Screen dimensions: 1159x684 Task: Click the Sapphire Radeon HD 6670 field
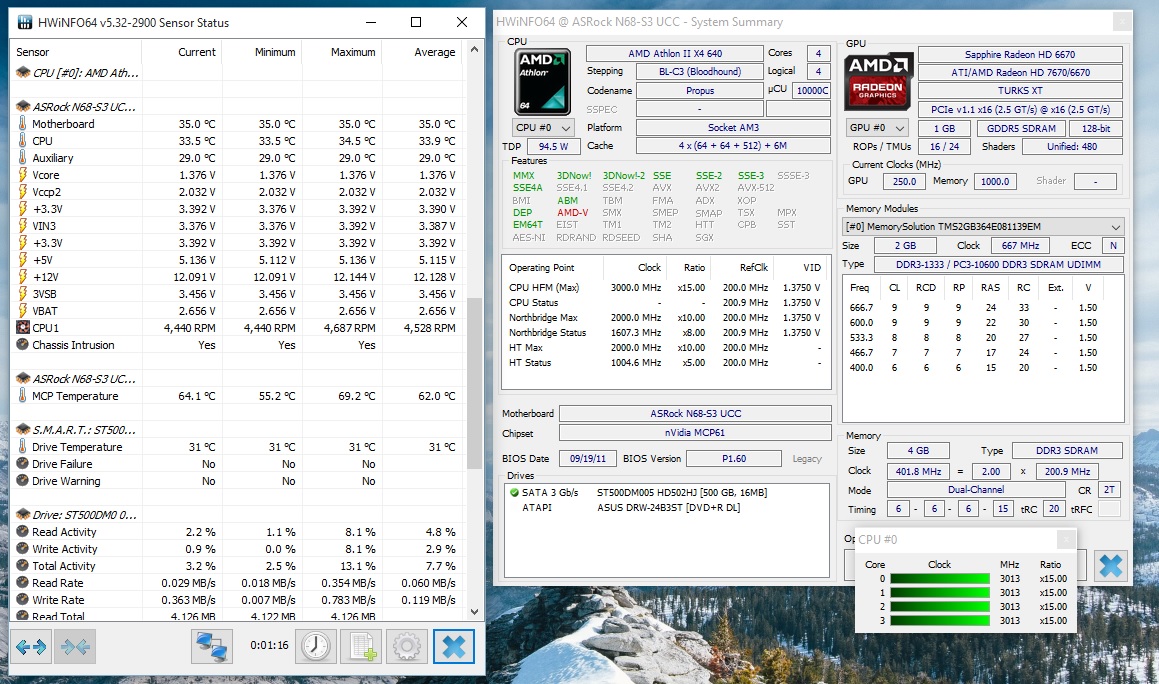[1020, 54]
